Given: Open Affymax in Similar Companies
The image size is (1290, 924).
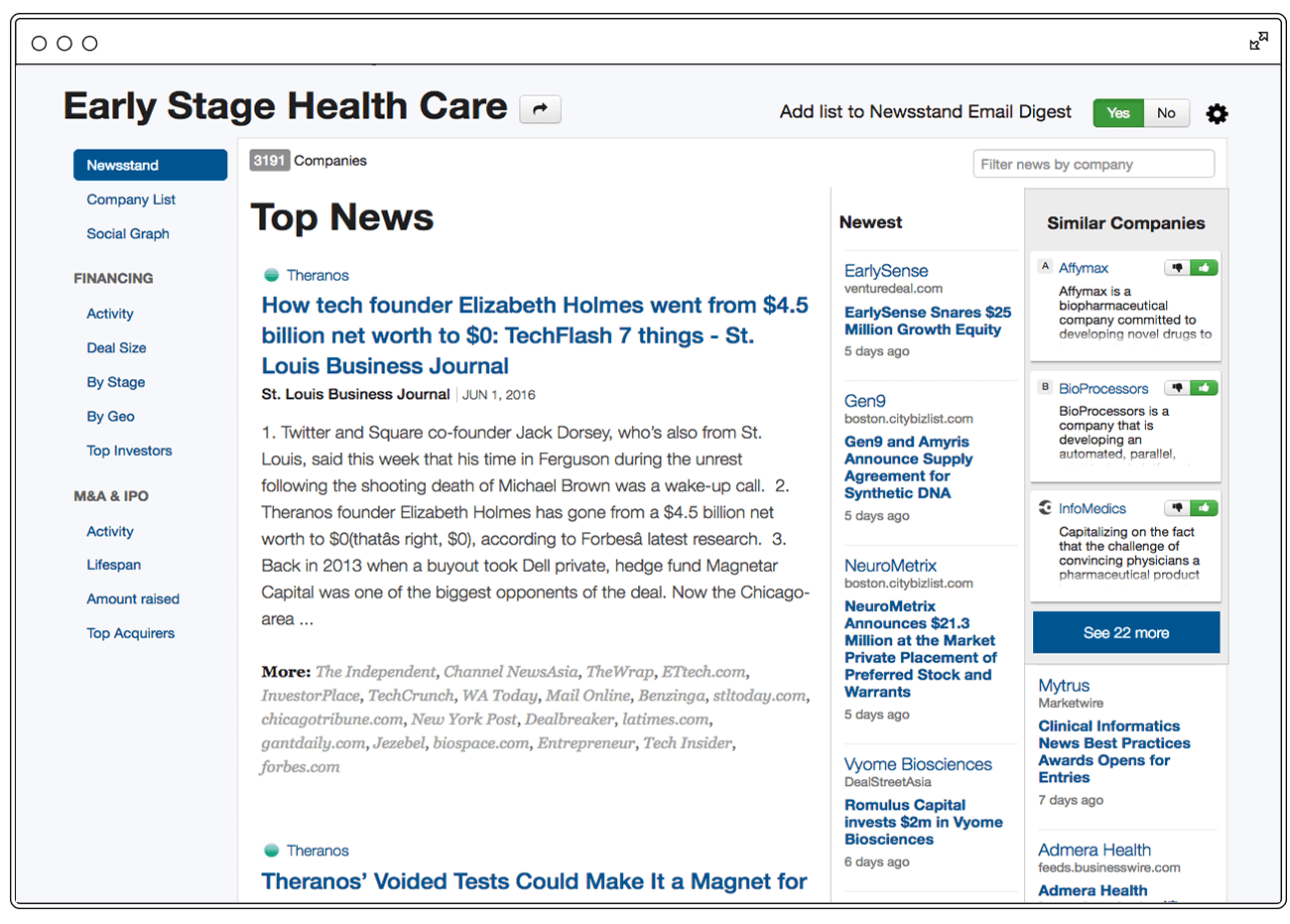Looking at the screenshot, I should point(1084,268).
